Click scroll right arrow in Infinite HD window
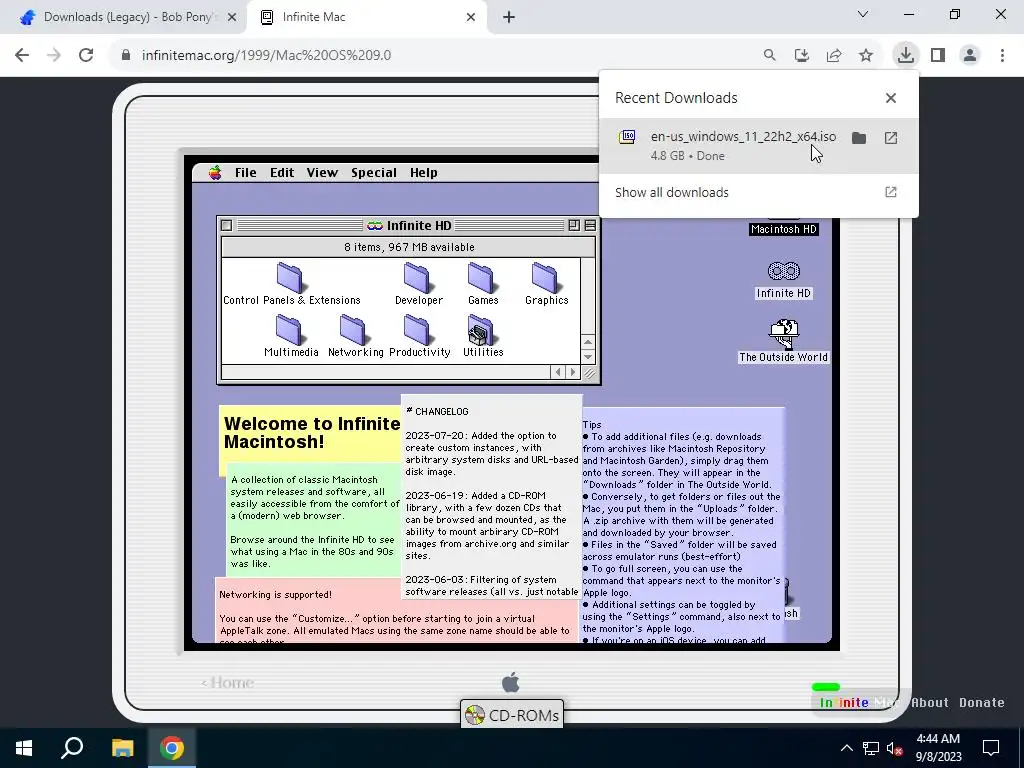 pyautogui.click(x=573, y=372)
